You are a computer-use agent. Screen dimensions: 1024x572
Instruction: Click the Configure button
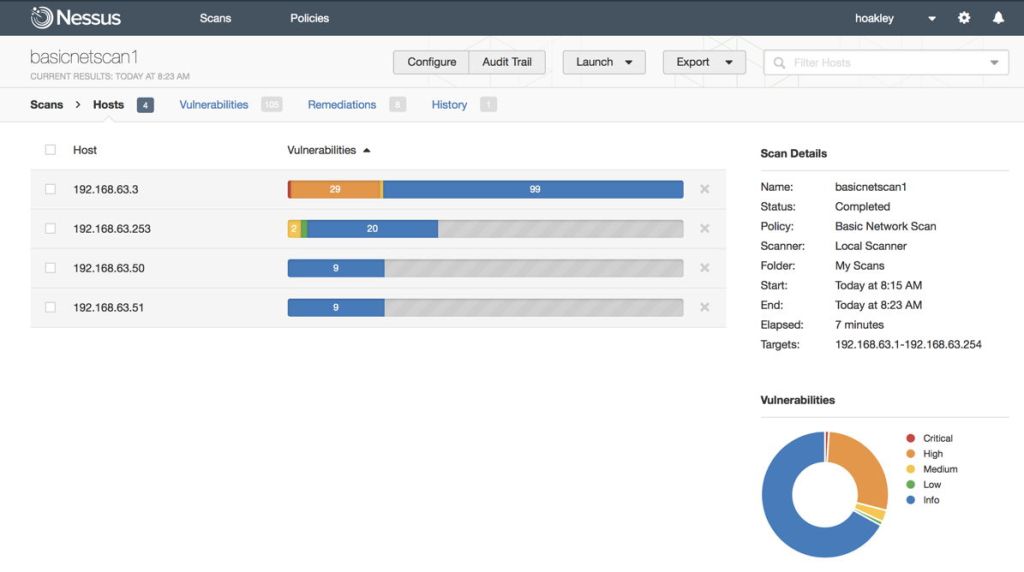[x=431, y=62]
